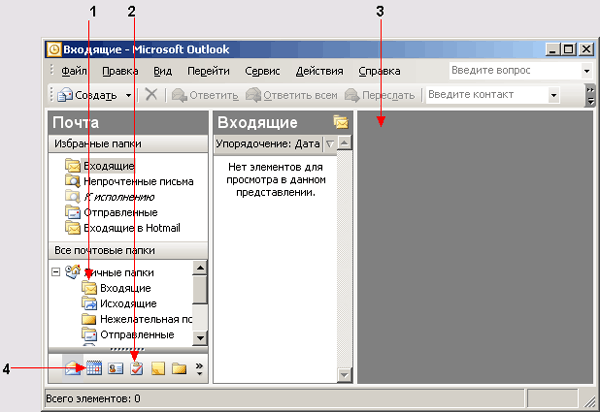Open the Calendar navigation icon
Screen dimensions: 600x412
(94, 368)
